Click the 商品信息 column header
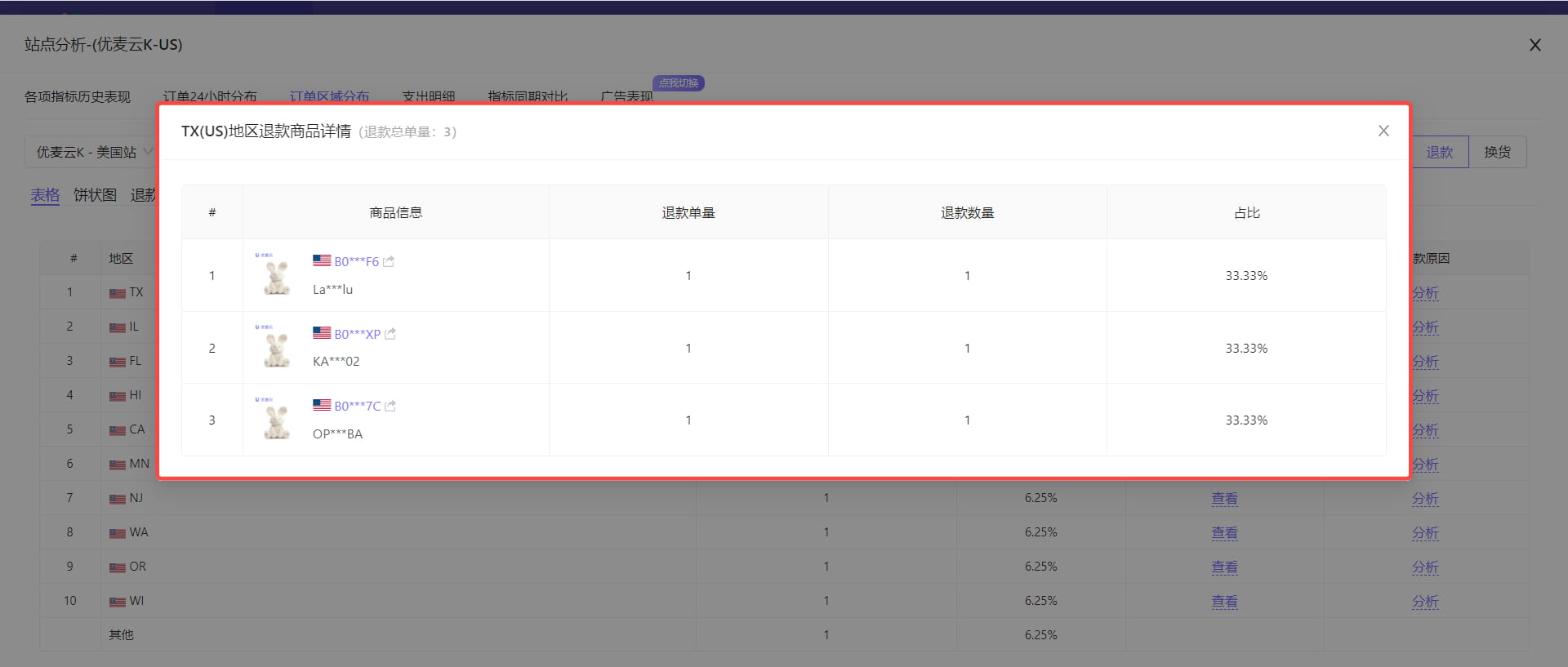Viewport: 1568px width, 667px height. 396,212
